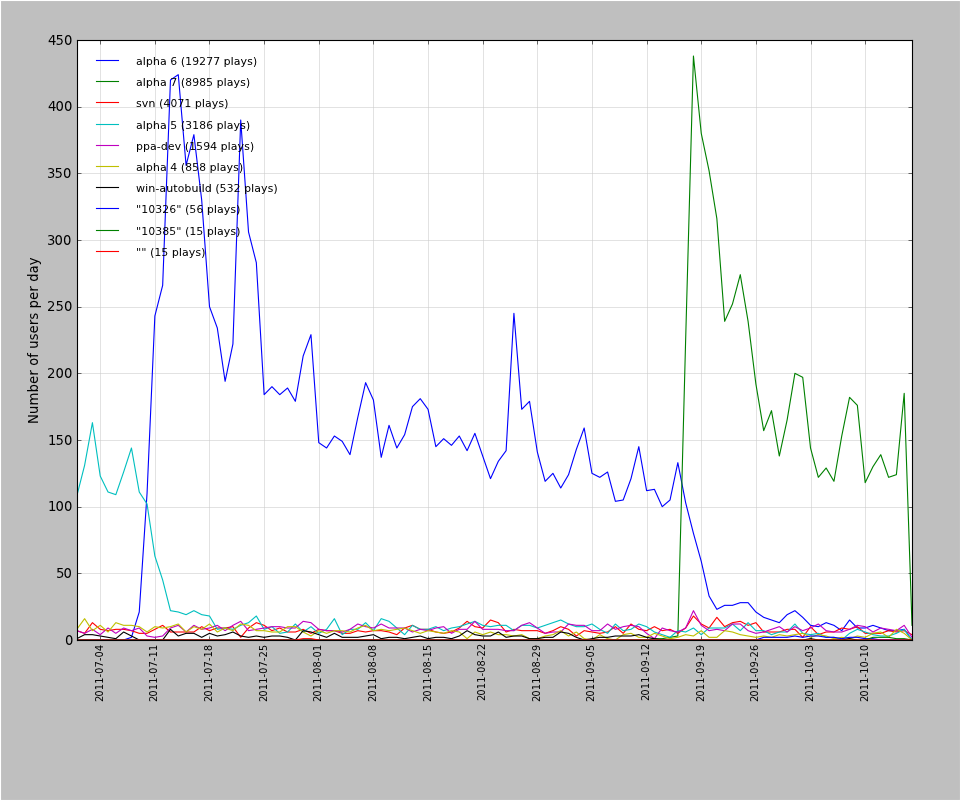
Task: Click the x-axis date 2011-07-04
Action: (99, 673)
